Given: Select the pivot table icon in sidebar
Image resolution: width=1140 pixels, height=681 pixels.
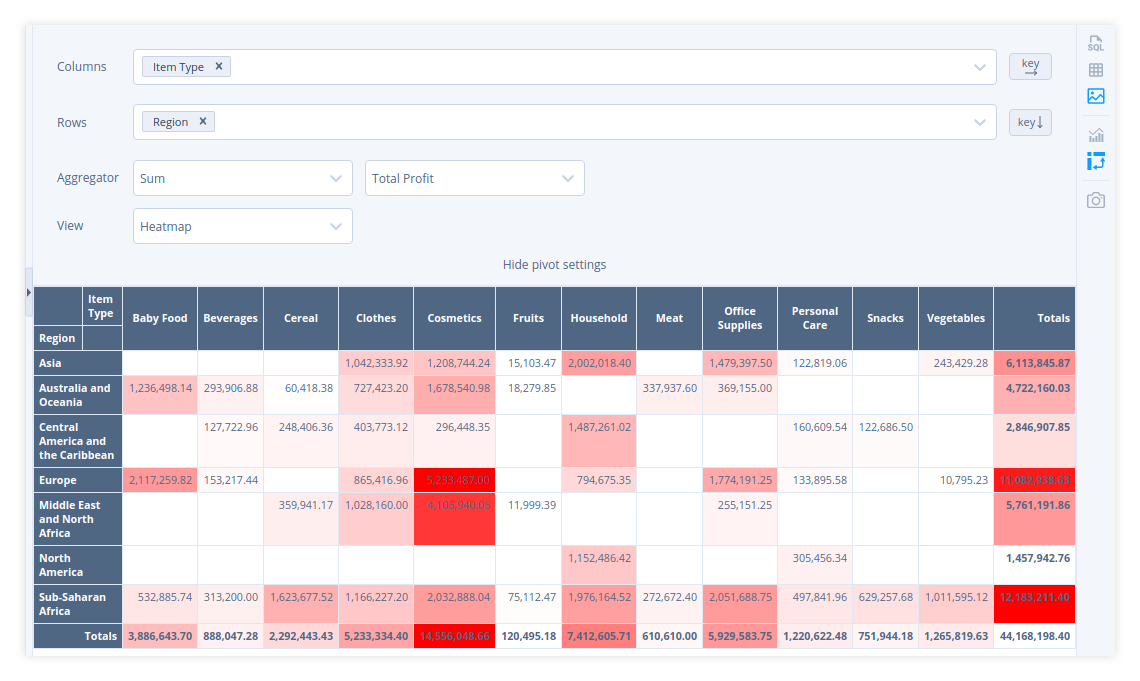Looking at the screenshot, I should click(1096, 160).
